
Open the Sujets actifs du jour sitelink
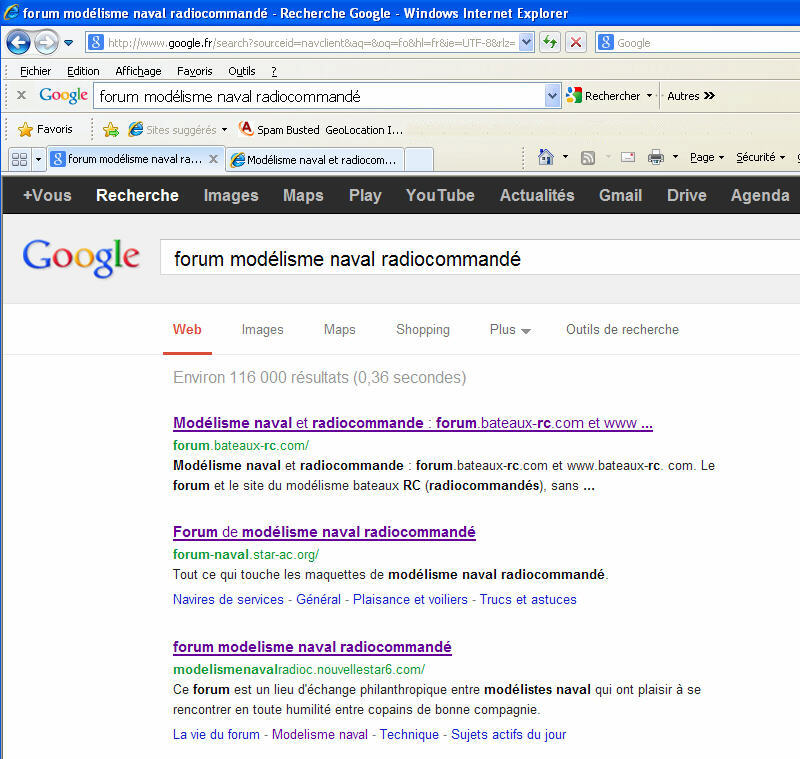[x=509, y=735]
